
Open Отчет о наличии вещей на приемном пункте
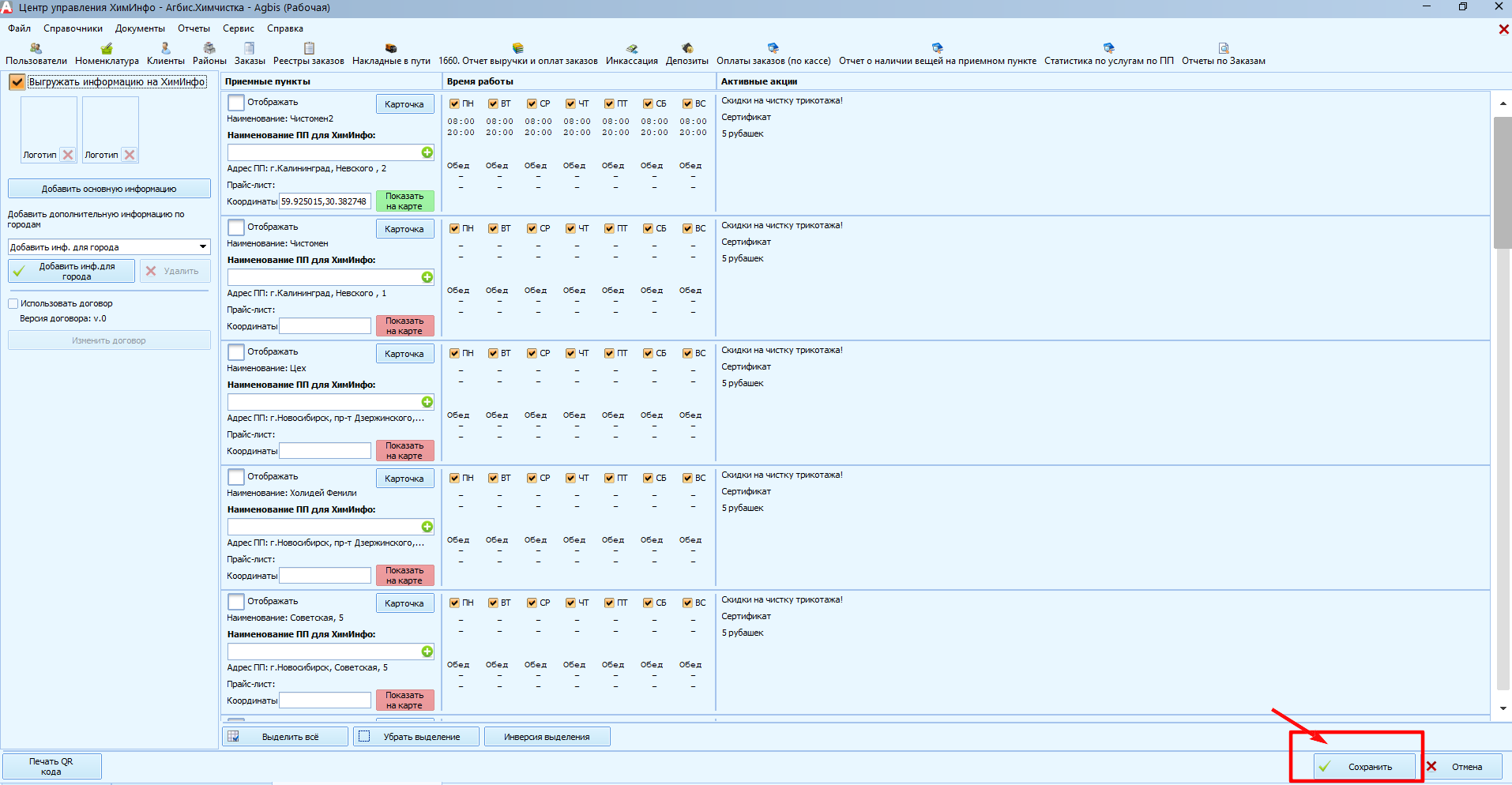click(x=938, y=54)
